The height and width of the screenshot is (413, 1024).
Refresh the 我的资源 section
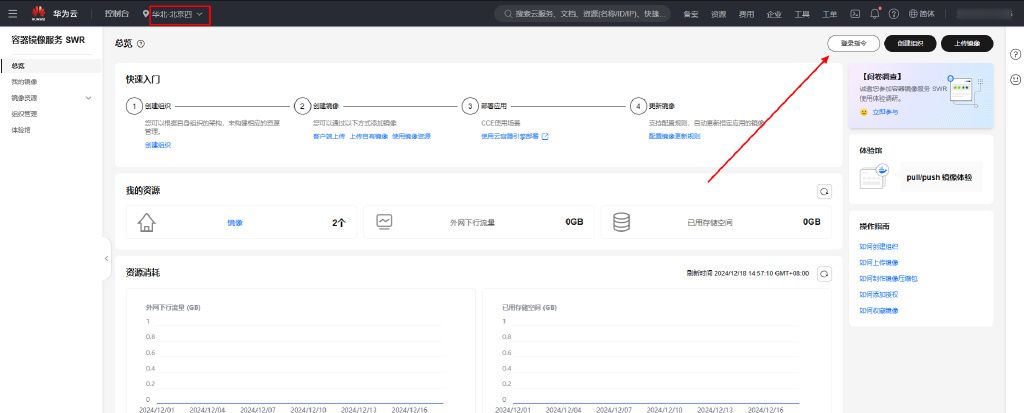point(824,191)
